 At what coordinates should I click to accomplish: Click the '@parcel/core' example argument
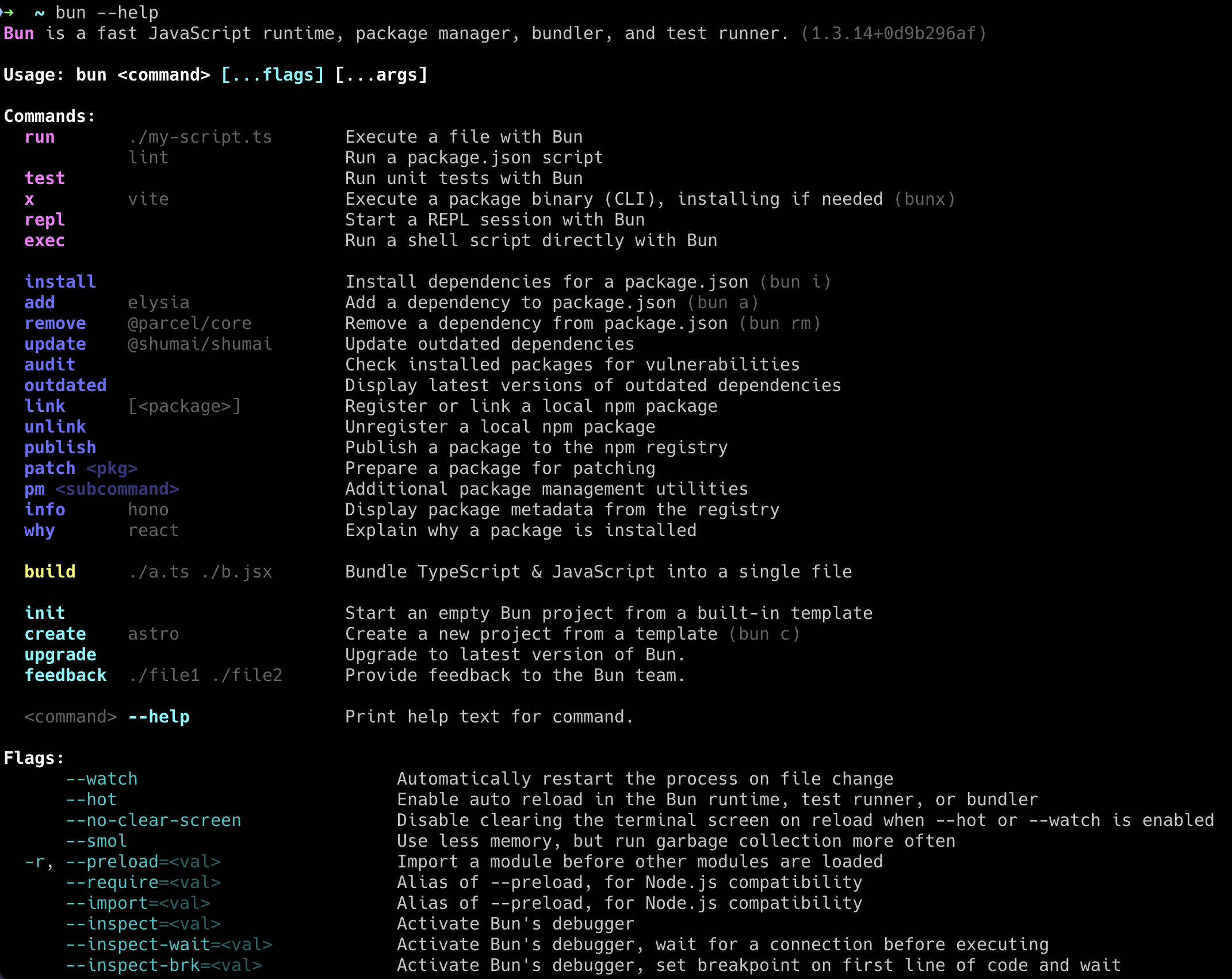pos(190,323)
